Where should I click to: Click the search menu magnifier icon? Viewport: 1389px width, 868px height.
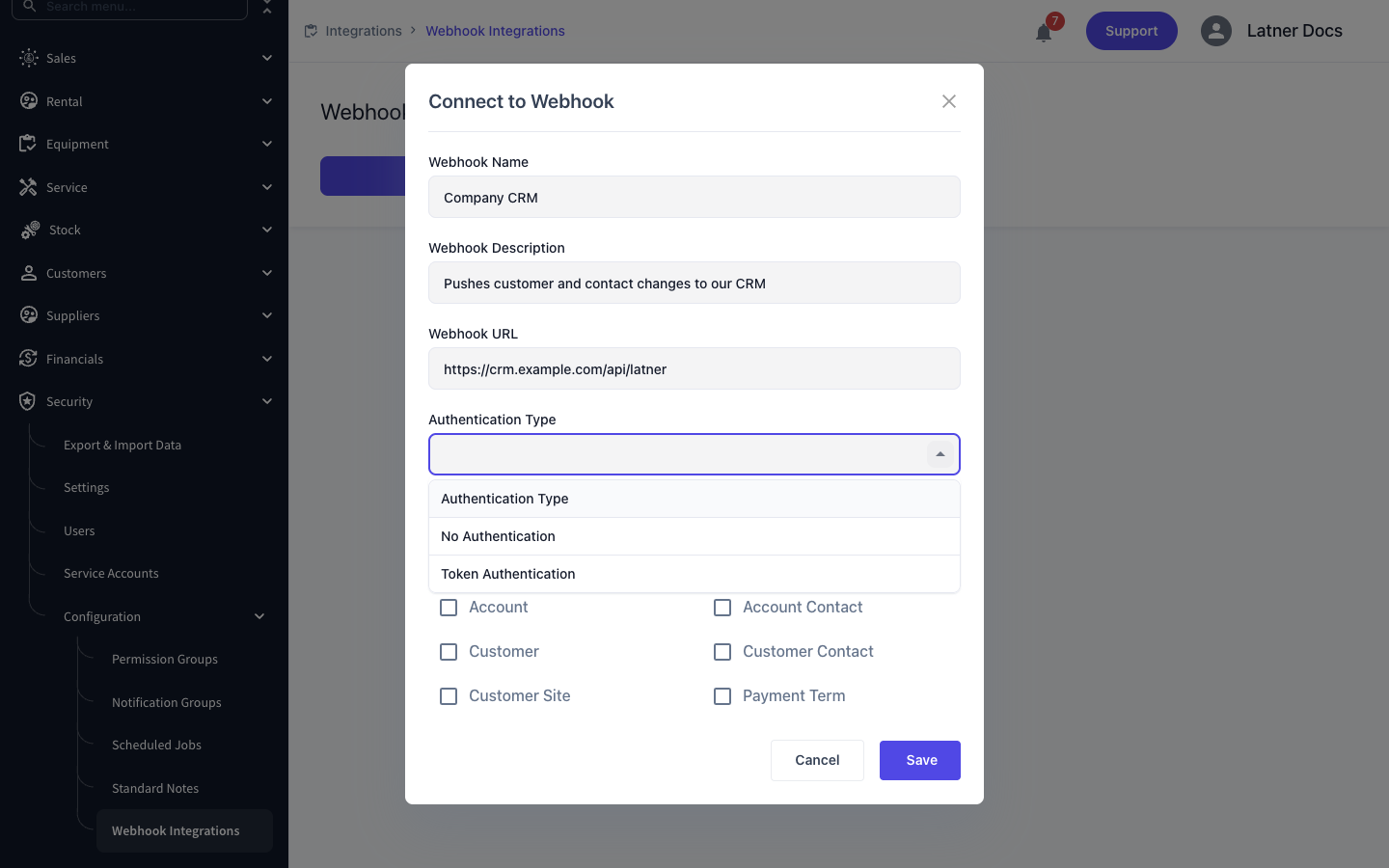coord(30,6)
